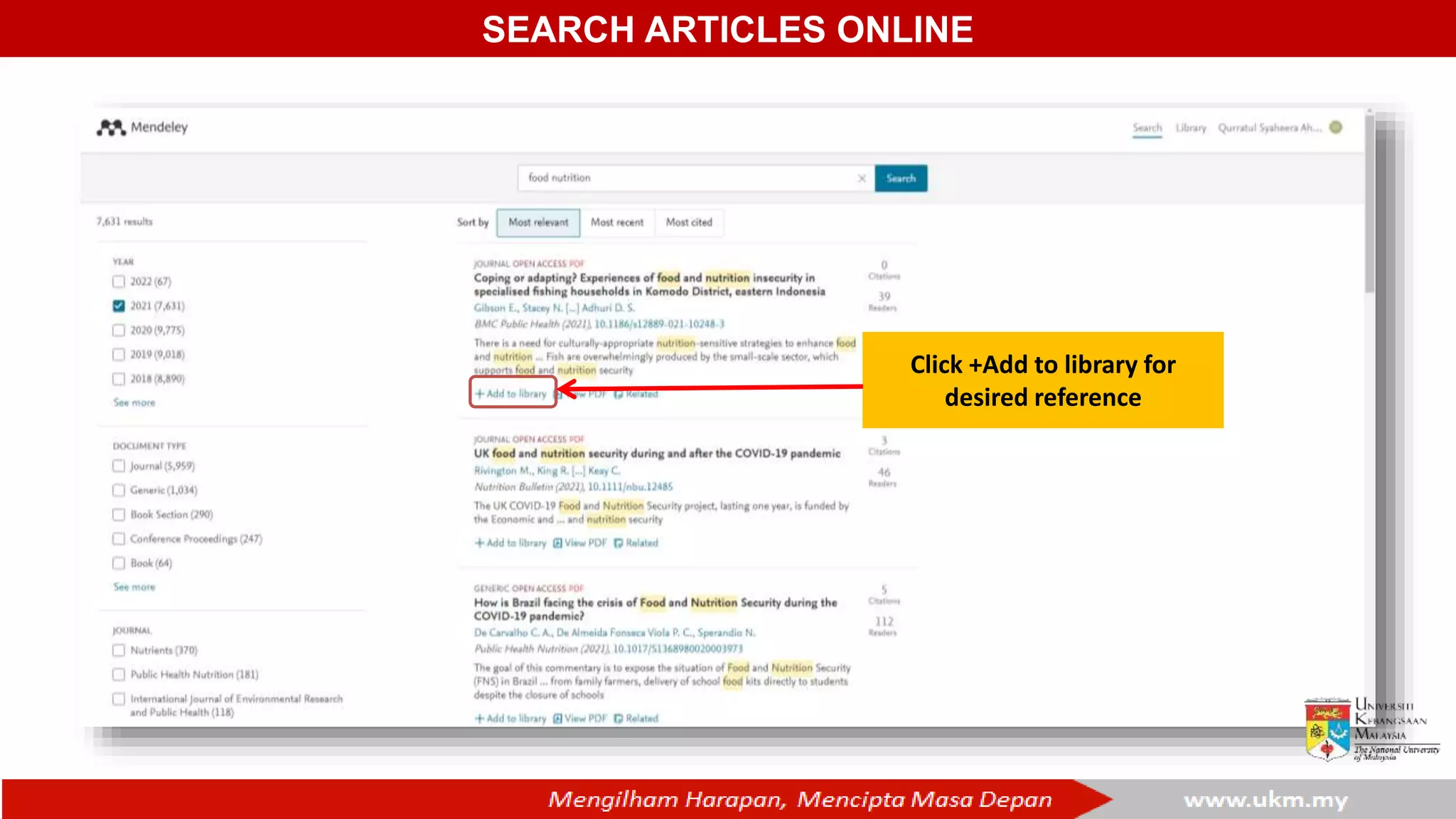This screenshot has height=819, width=1456.
Task: Open DOI 10.1017/S1368980020003973 link
Action: [678, 649]
